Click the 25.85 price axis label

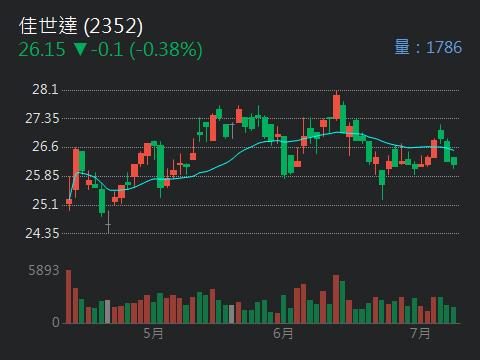pos(42,176)
